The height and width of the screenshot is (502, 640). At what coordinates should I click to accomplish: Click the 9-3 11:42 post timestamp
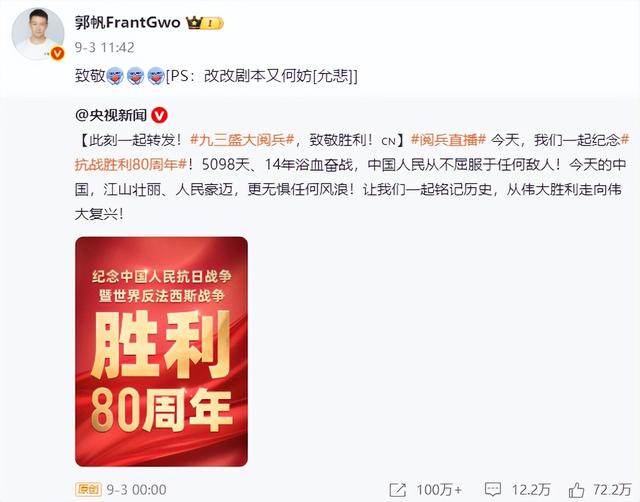104,47
